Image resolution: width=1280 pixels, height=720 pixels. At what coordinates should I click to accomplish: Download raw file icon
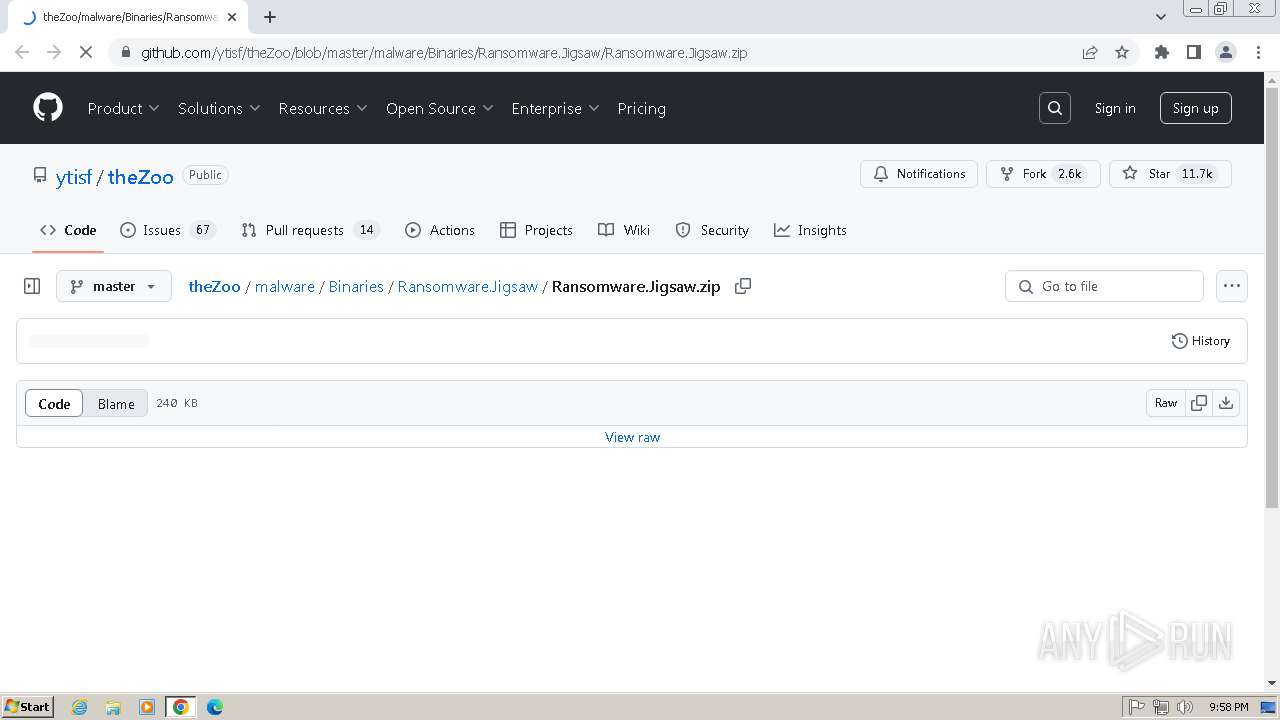coord(1226,403)
